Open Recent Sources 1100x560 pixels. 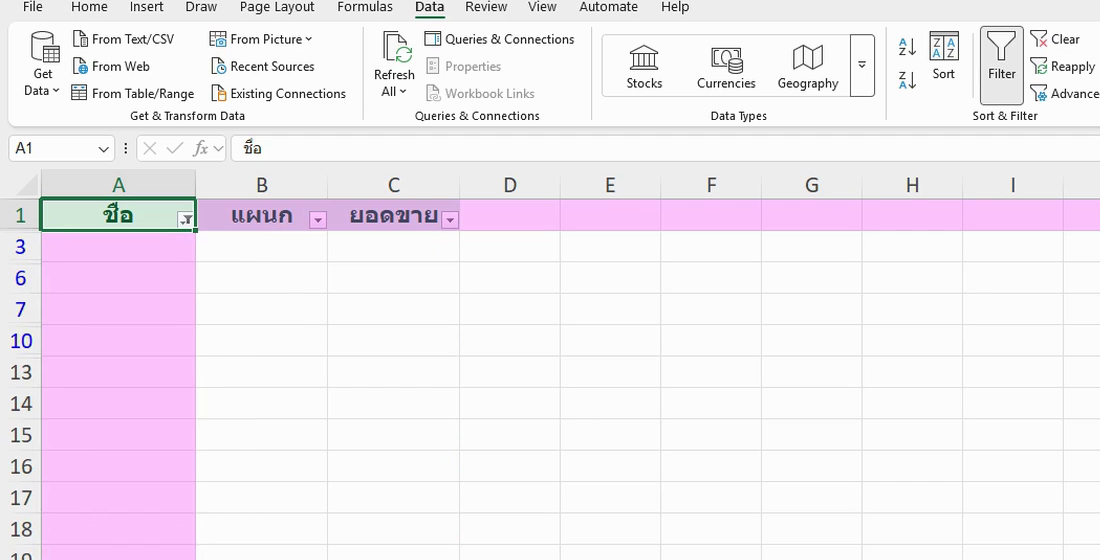262,67
